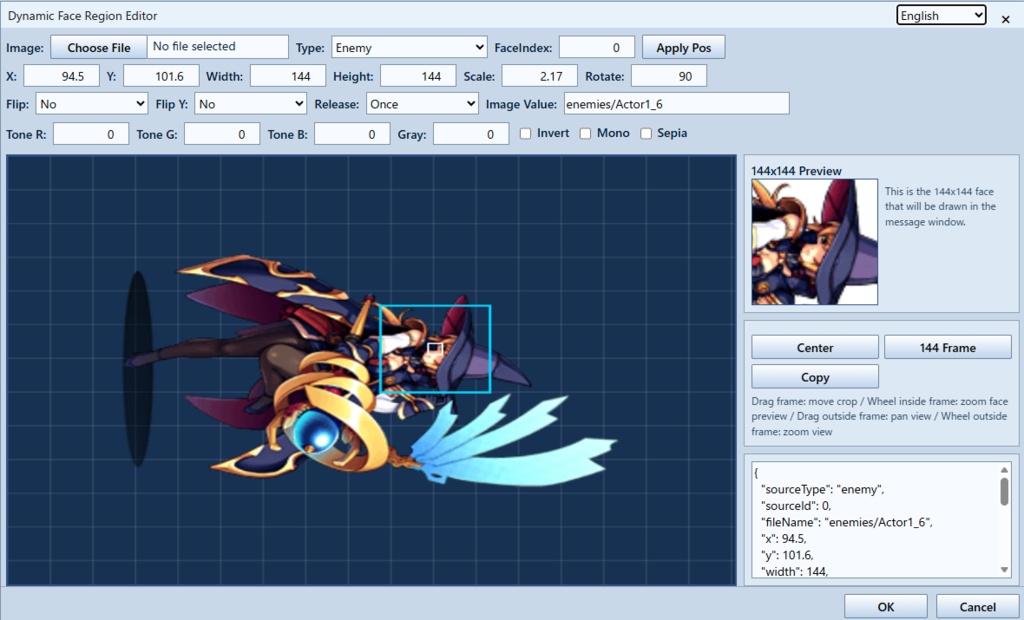
Task: Open the Release dropdown showing Once
Action: 423,104
